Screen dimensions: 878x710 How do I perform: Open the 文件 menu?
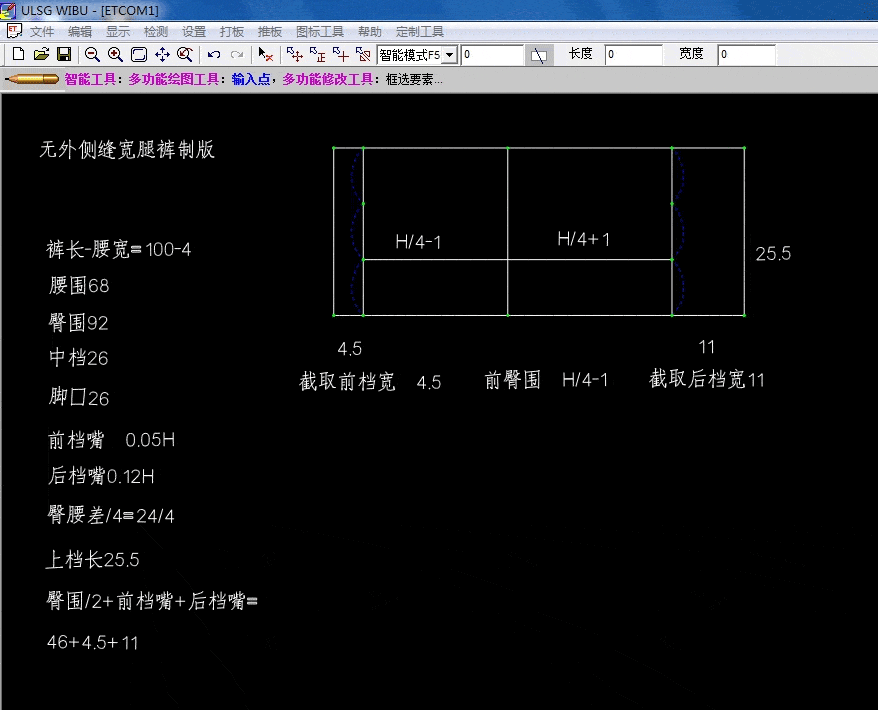click(x=43, y=31)
